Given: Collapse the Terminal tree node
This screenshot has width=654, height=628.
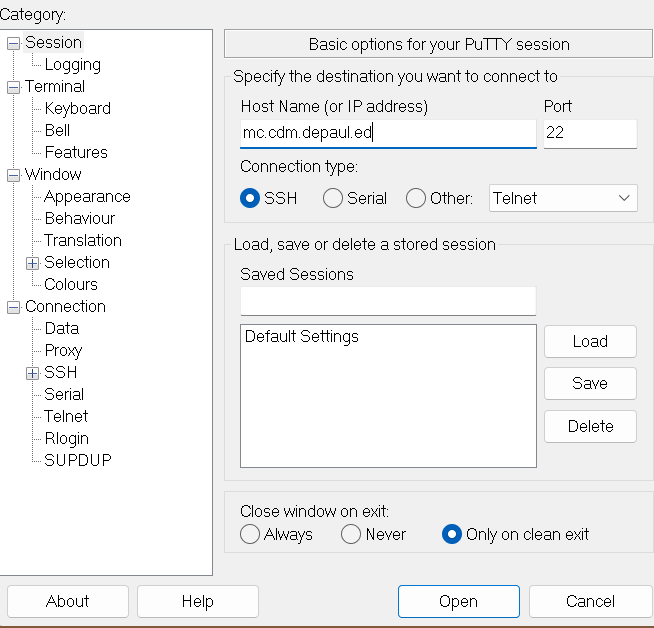Looking at the screenshot, I should (x=13, y=87).
